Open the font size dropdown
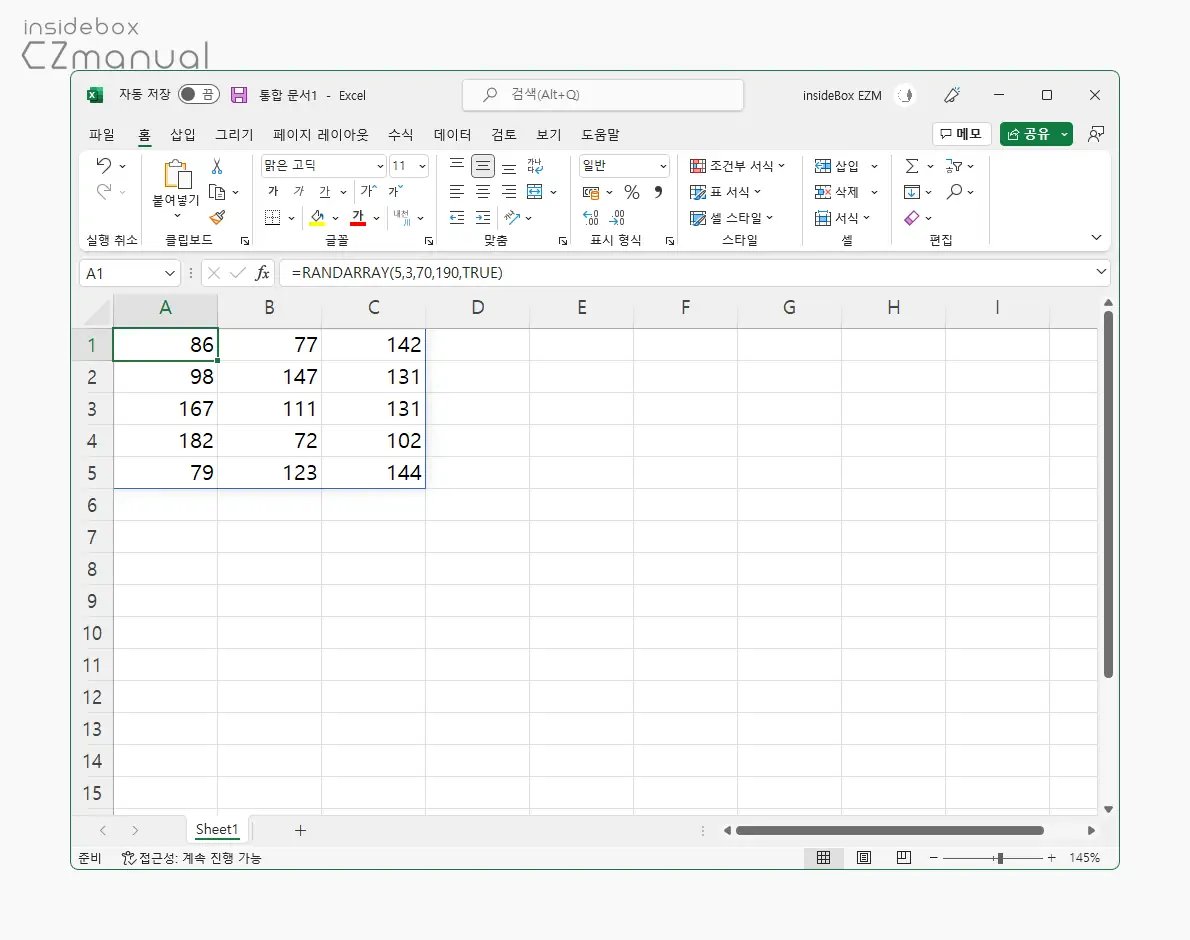The image size is (1190, 940). coord(422,166)
